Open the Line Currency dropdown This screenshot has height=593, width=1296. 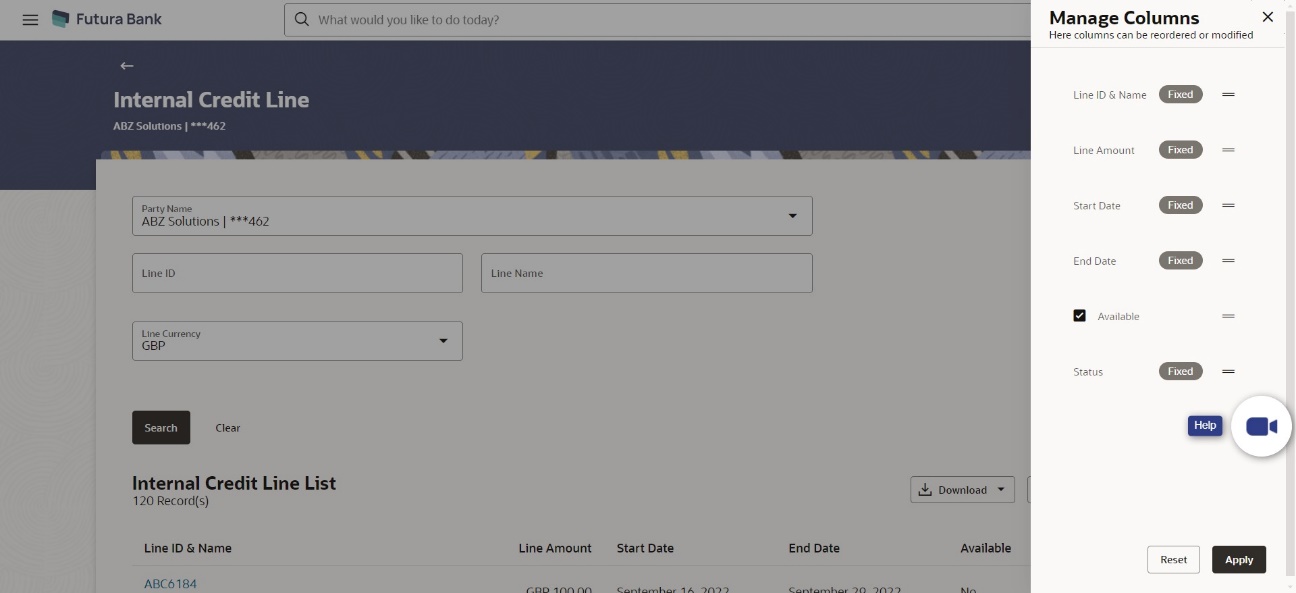click(444, 341)
